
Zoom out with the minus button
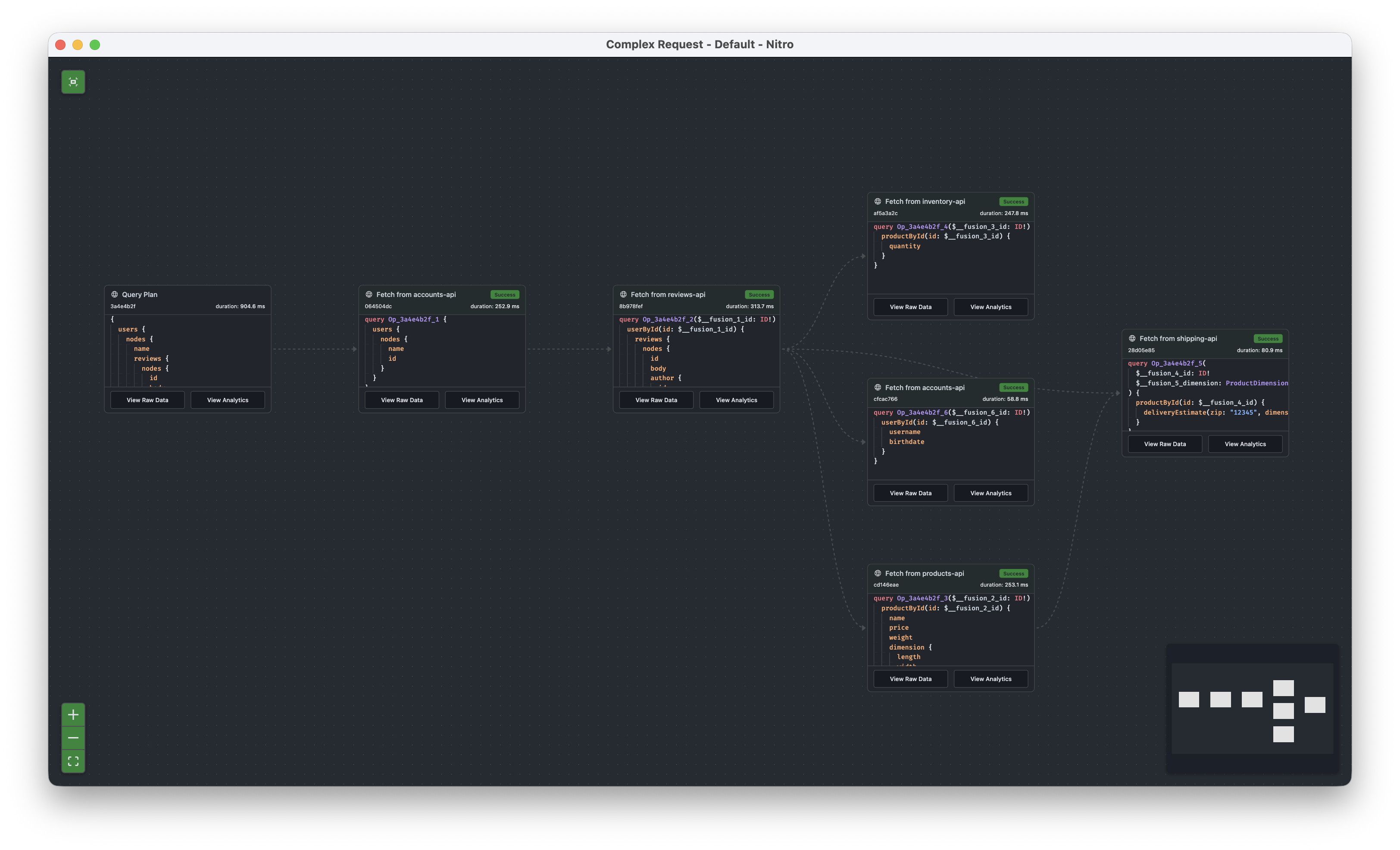coord(73,738)
